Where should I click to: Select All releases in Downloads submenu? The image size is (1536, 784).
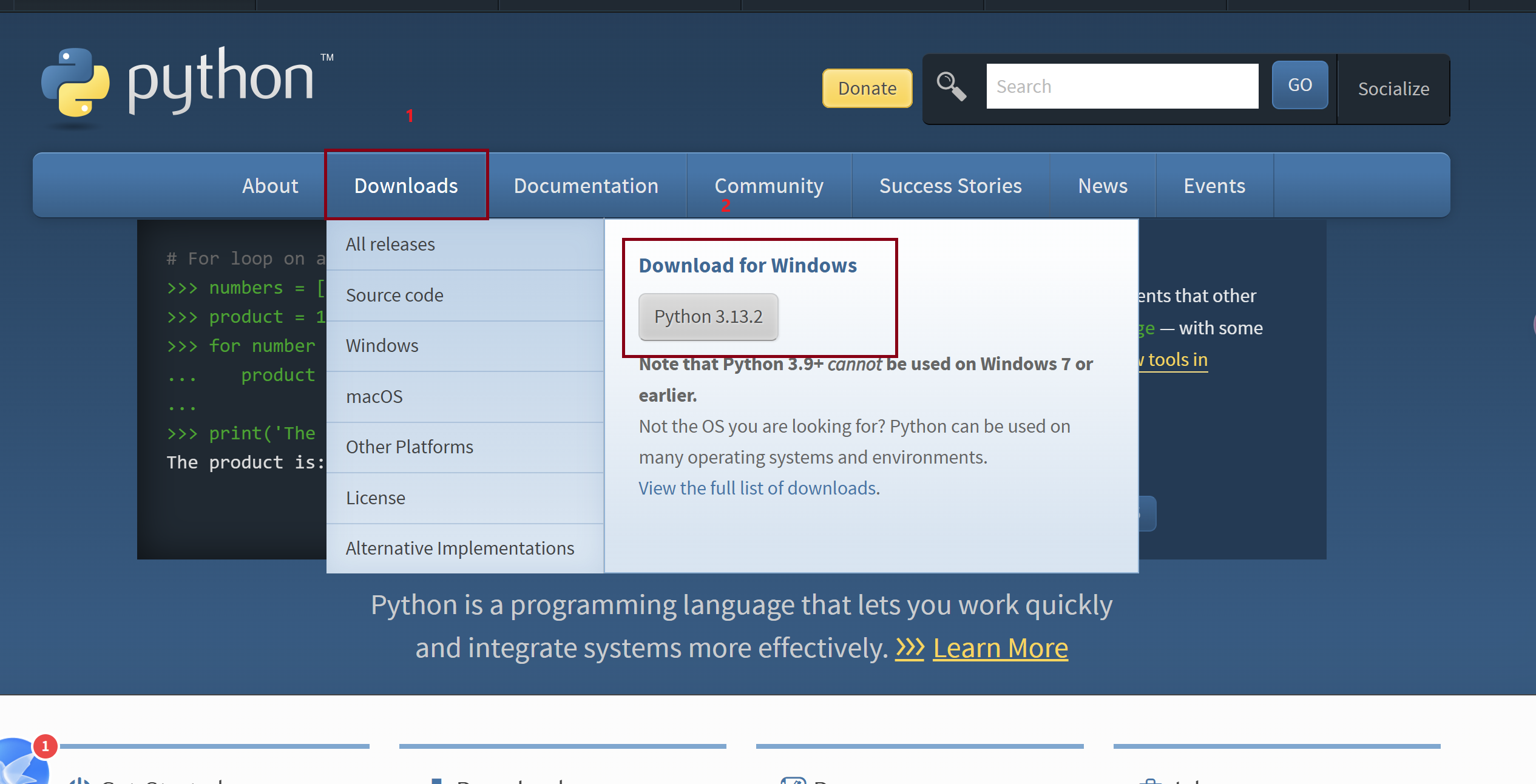coord(390,244)
